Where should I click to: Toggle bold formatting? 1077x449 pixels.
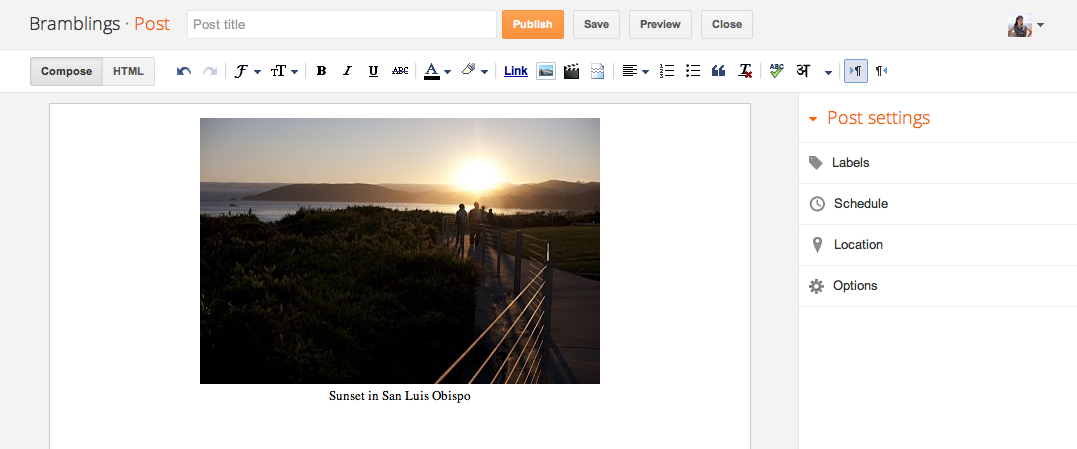pos(321,71)
